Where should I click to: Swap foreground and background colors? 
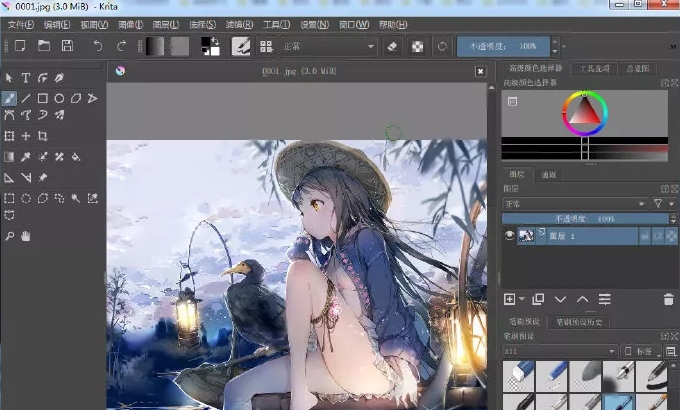pos(215,41)
